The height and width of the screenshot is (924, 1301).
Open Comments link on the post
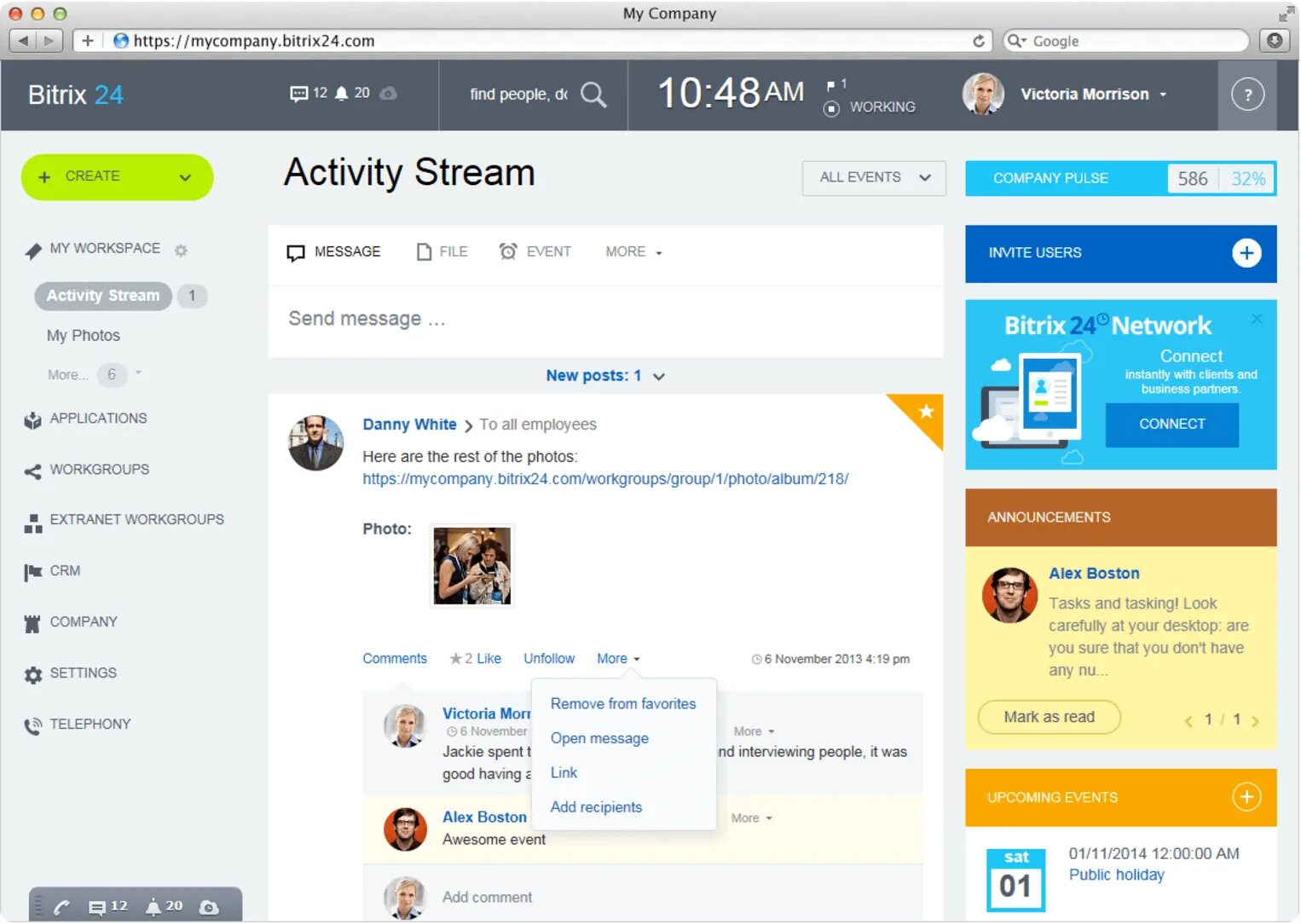pos(395,659)
